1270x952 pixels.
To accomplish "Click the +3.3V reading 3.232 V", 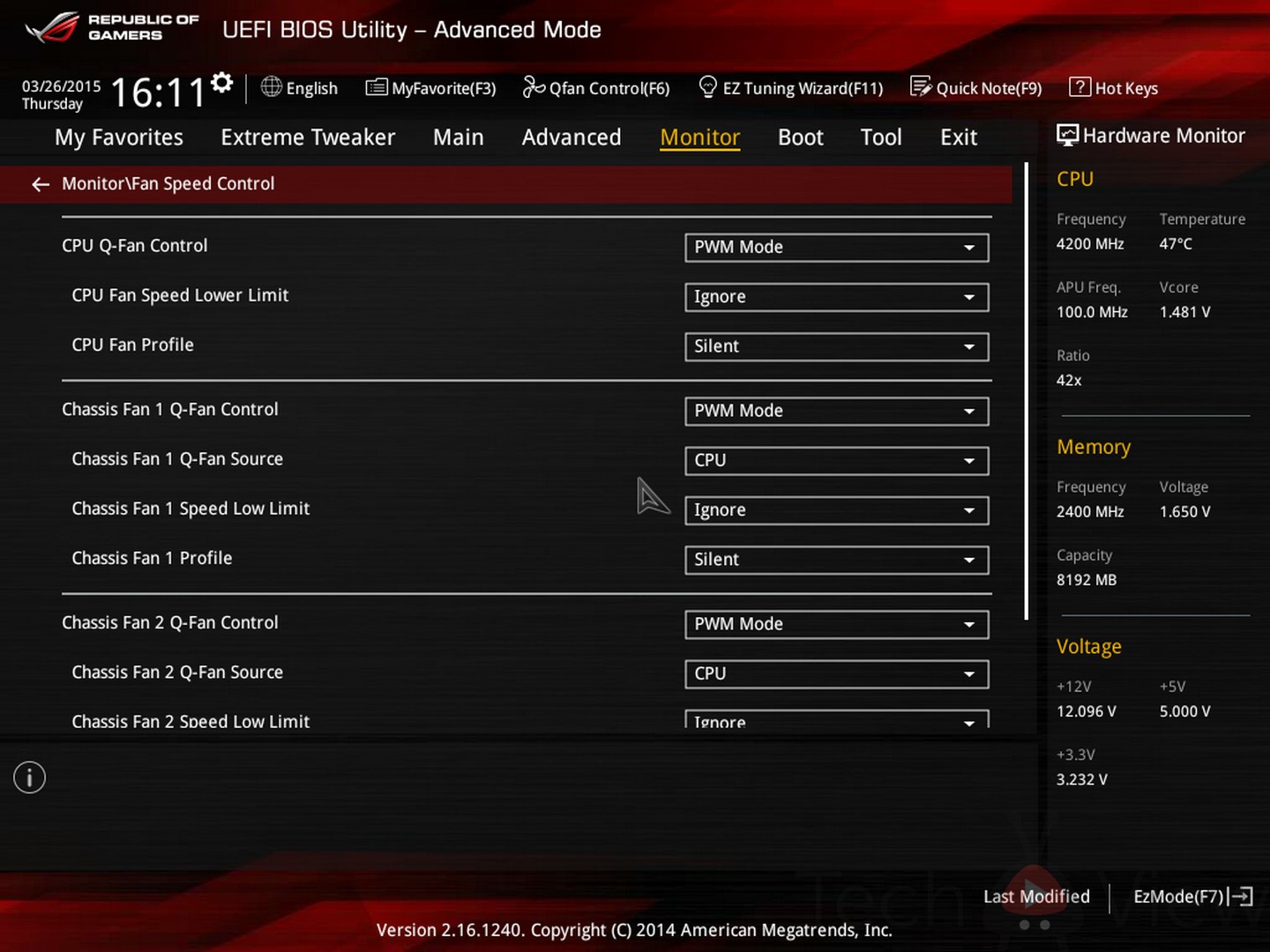I will (x=1082, y=779).
